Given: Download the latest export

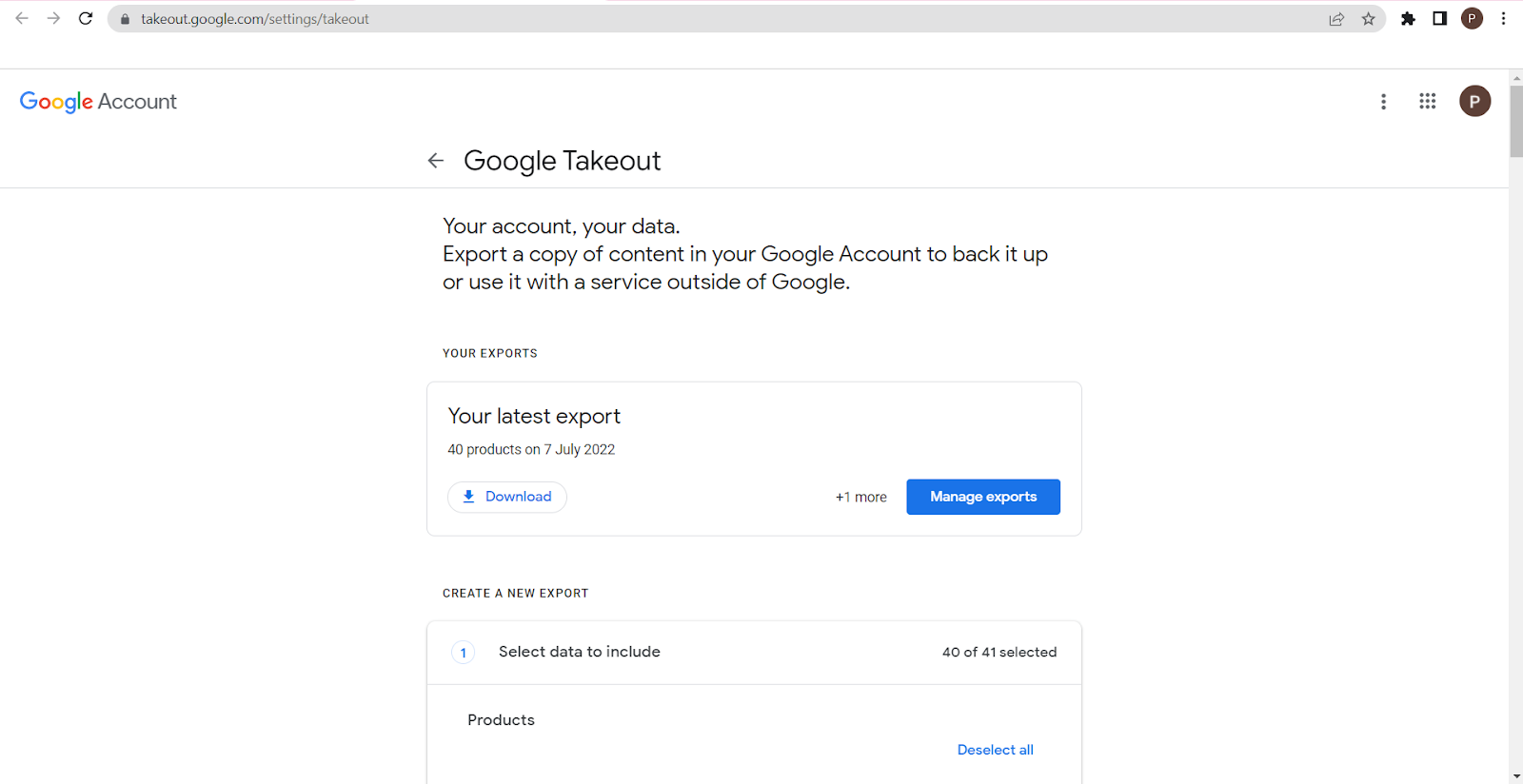Looking at the screenshot, I should pos(507,497).
